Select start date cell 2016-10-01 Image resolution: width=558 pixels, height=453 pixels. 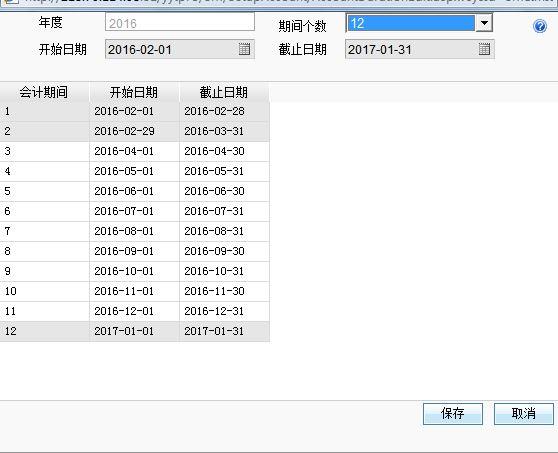click(x=134, y=271)
